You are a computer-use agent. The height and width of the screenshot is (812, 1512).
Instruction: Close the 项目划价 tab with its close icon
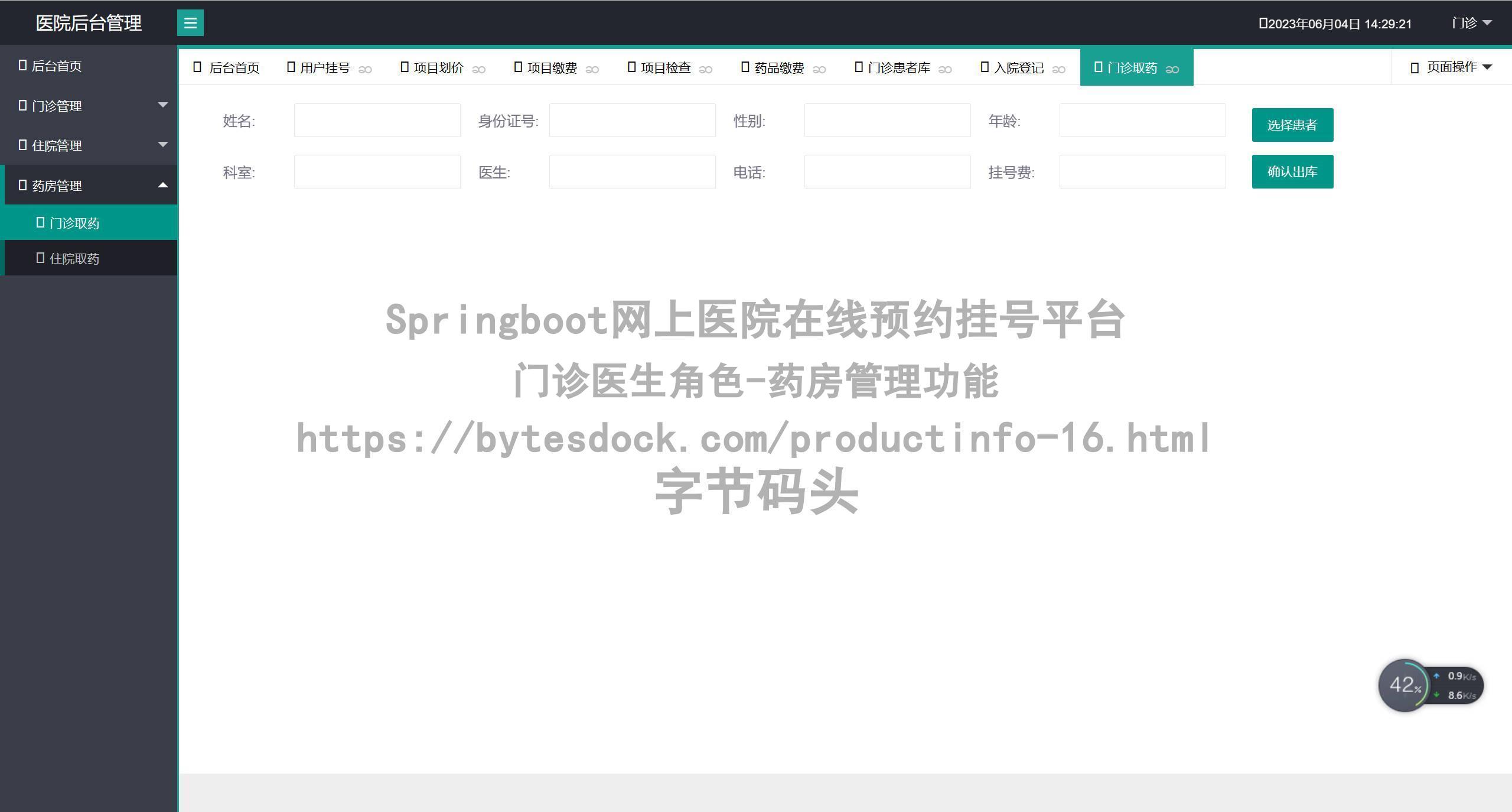point(478,69)
